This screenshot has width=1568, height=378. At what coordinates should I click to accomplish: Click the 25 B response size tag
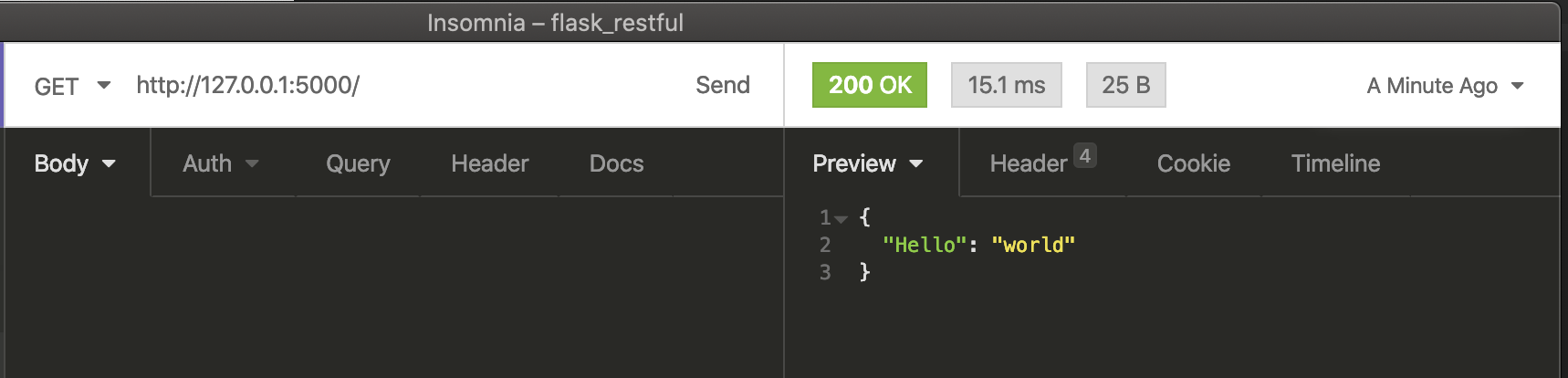(x=1125, y=85)
